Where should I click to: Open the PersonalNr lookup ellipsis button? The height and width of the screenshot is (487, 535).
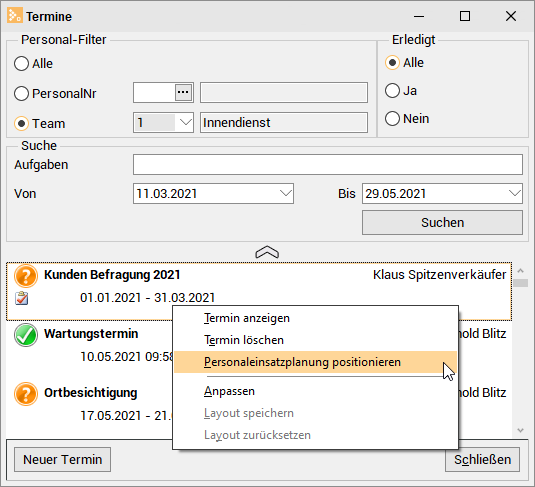pos(183,92)
